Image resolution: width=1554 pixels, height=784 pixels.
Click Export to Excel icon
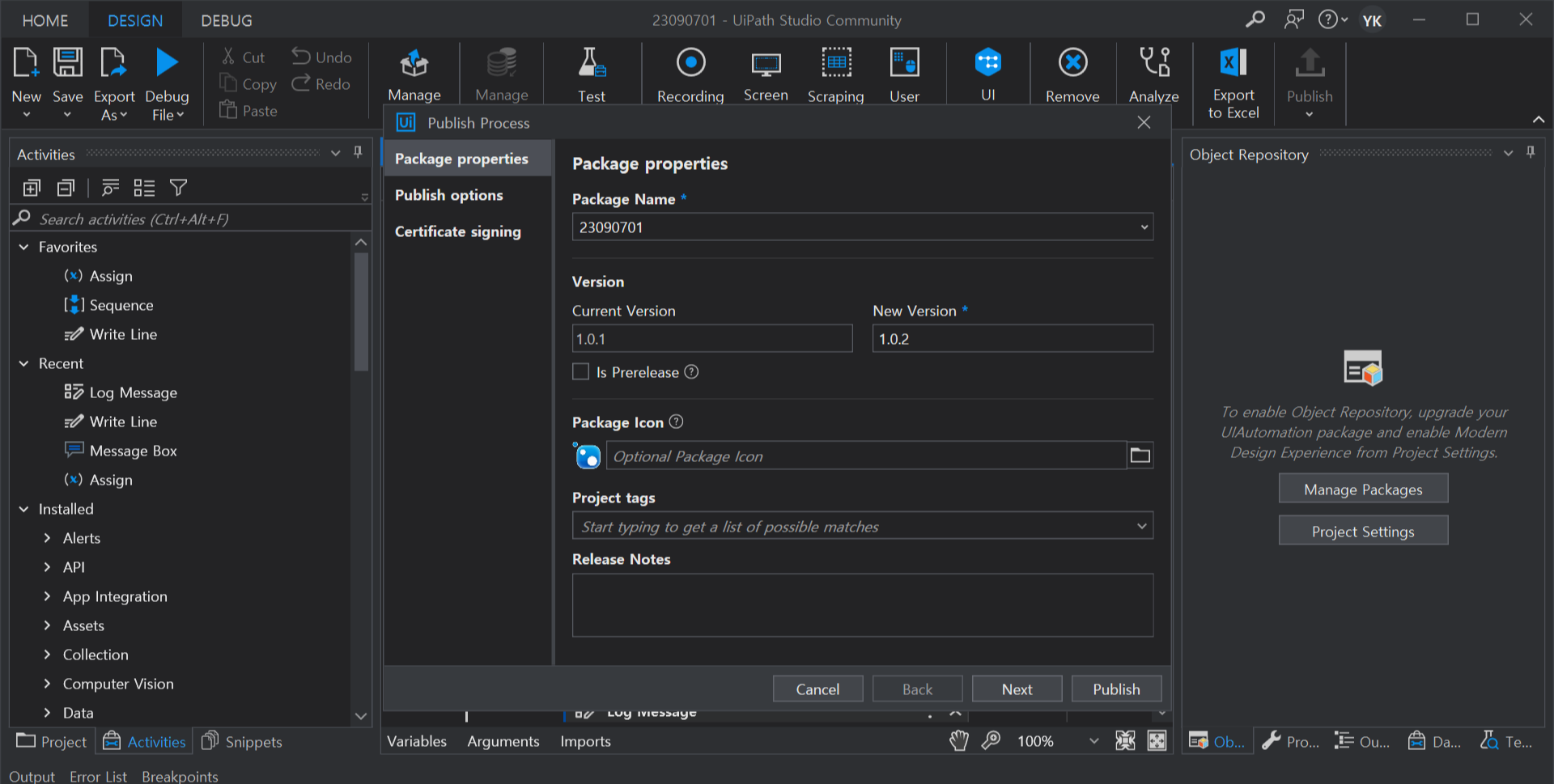pos(1233,62)
